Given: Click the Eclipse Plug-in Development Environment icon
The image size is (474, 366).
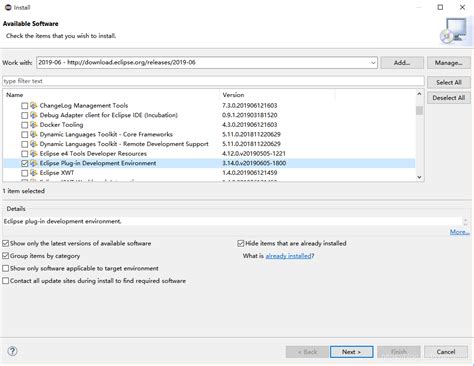Looking at the screenshot, I should click(34, 163).
